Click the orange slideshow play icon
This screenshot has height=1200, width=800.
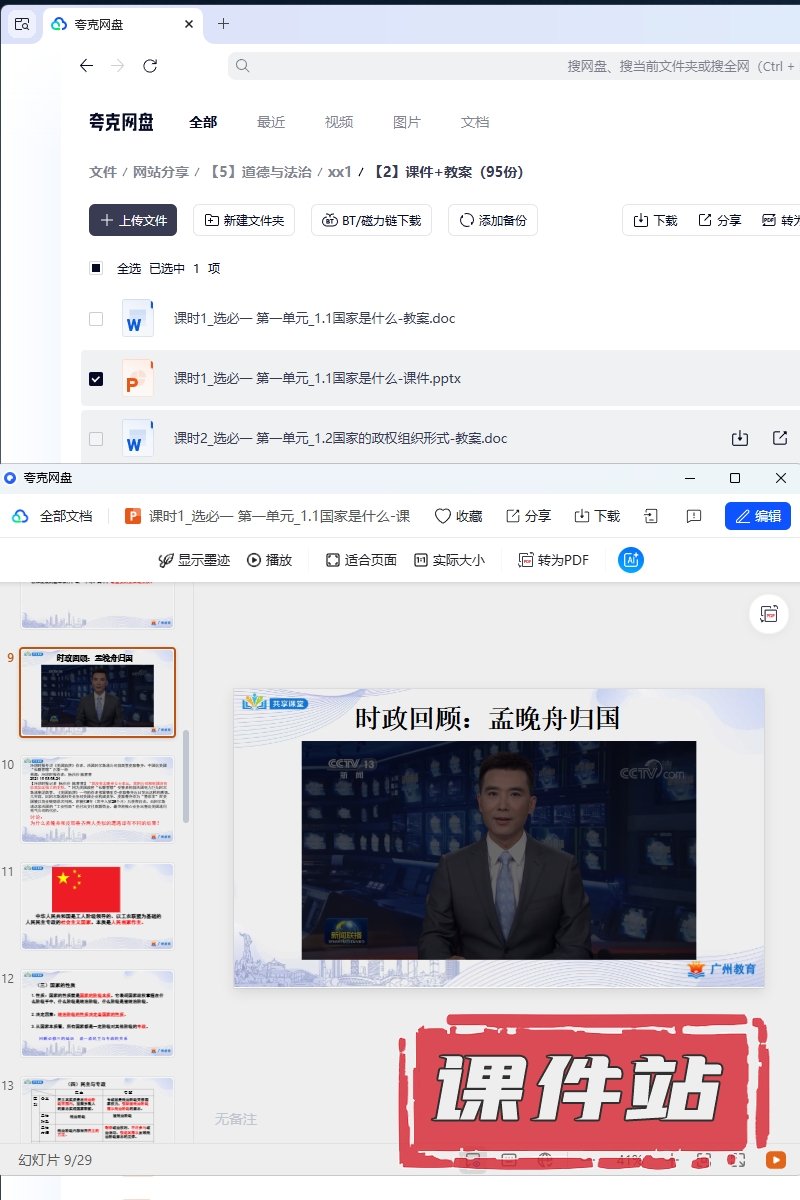coord(775,1160)
